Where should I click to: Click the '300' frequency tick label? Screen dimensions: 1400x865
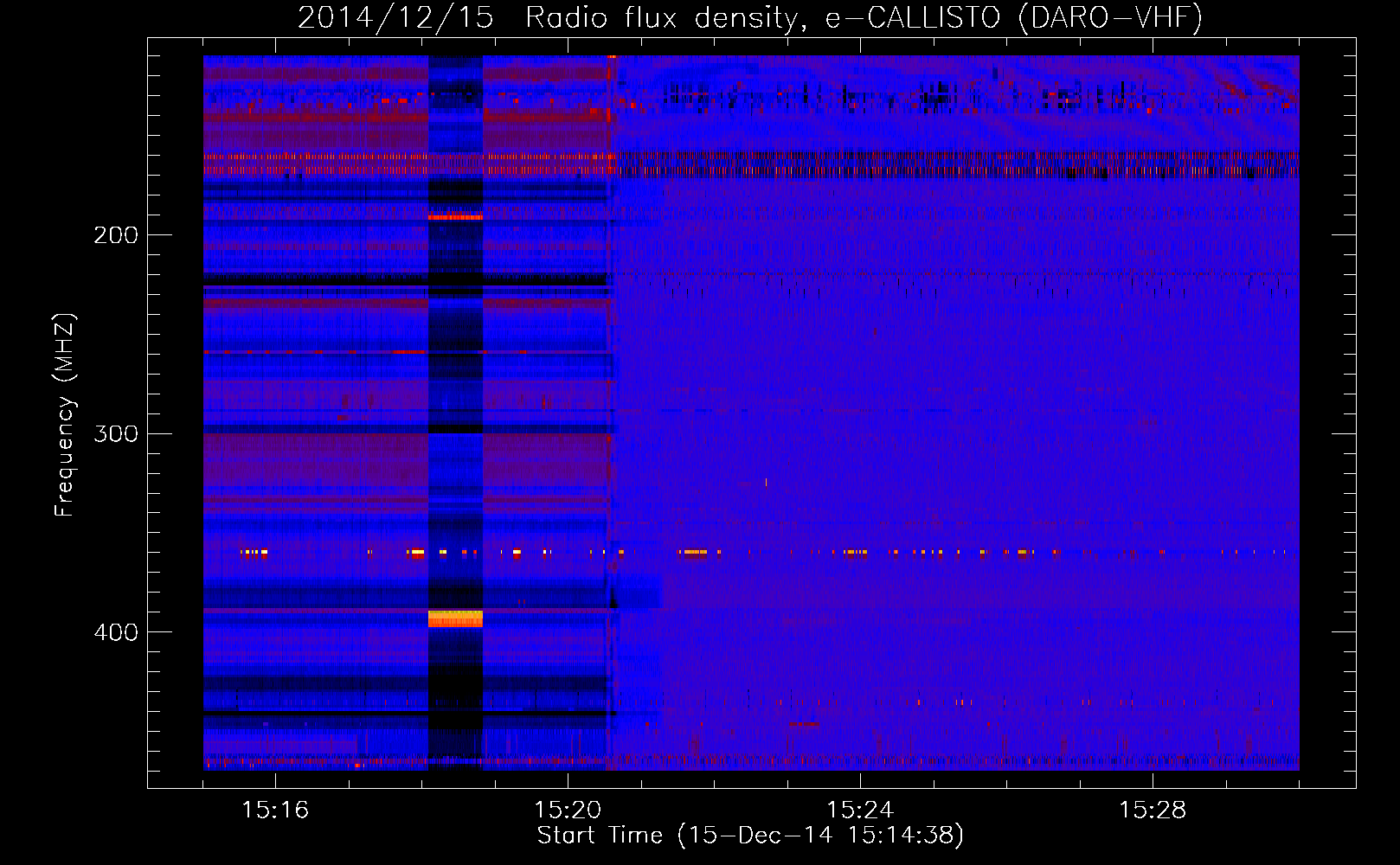tap(116, 433)
